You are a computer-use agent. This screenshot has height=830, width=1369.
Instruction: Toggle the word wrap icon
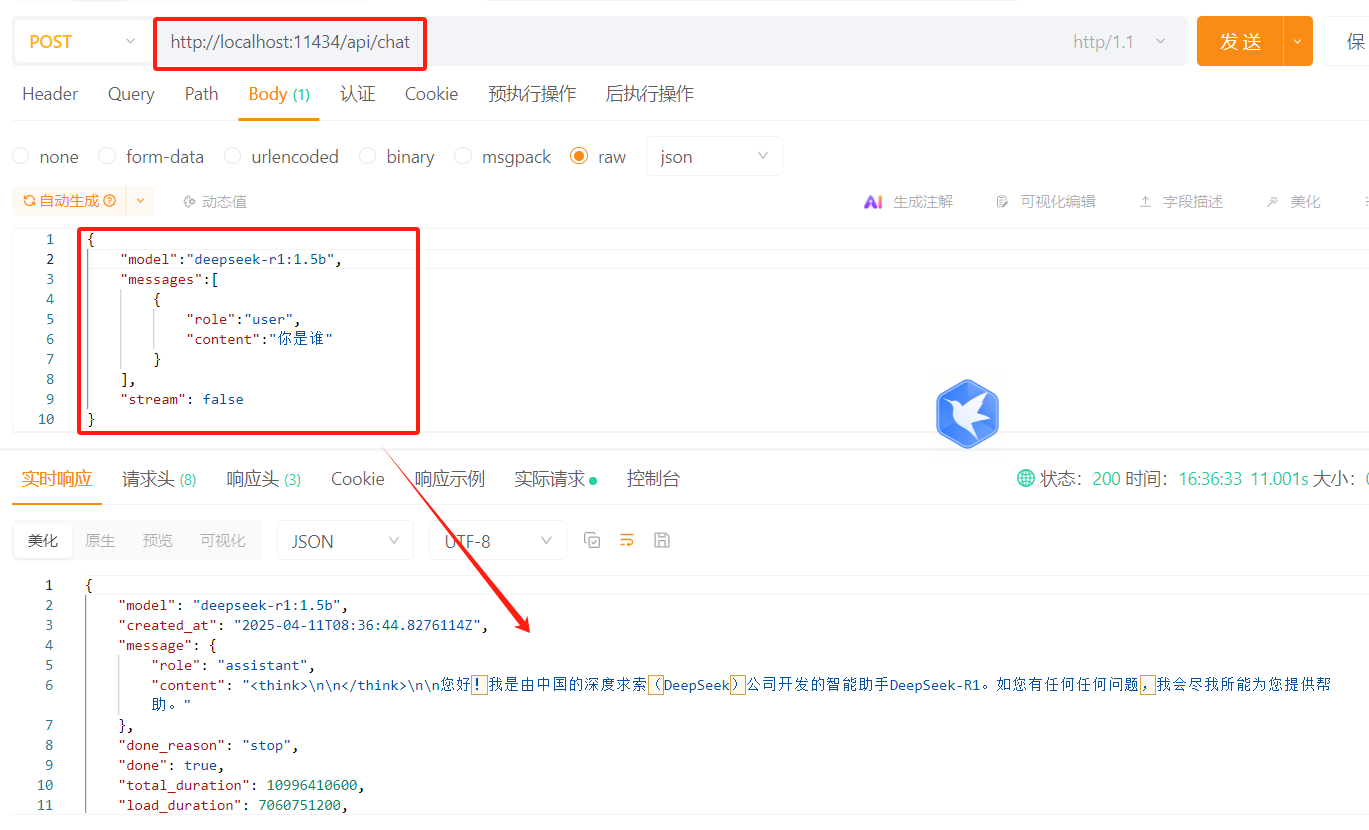coord(627,540)
